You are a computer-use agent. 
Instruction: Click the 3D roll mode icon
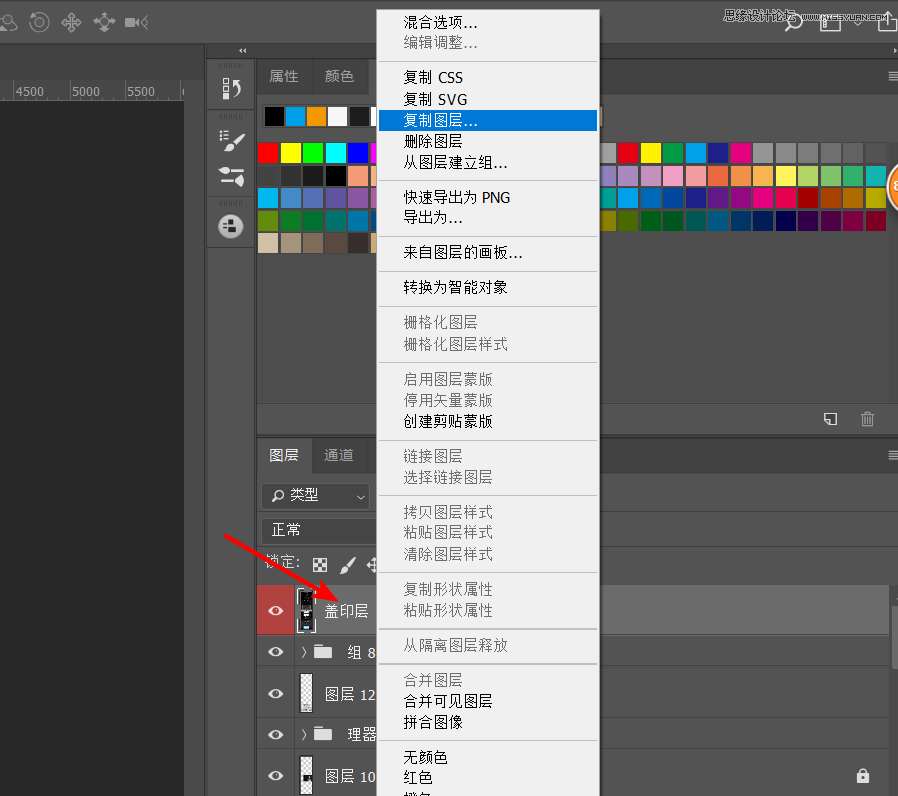[x=39, y=22]
